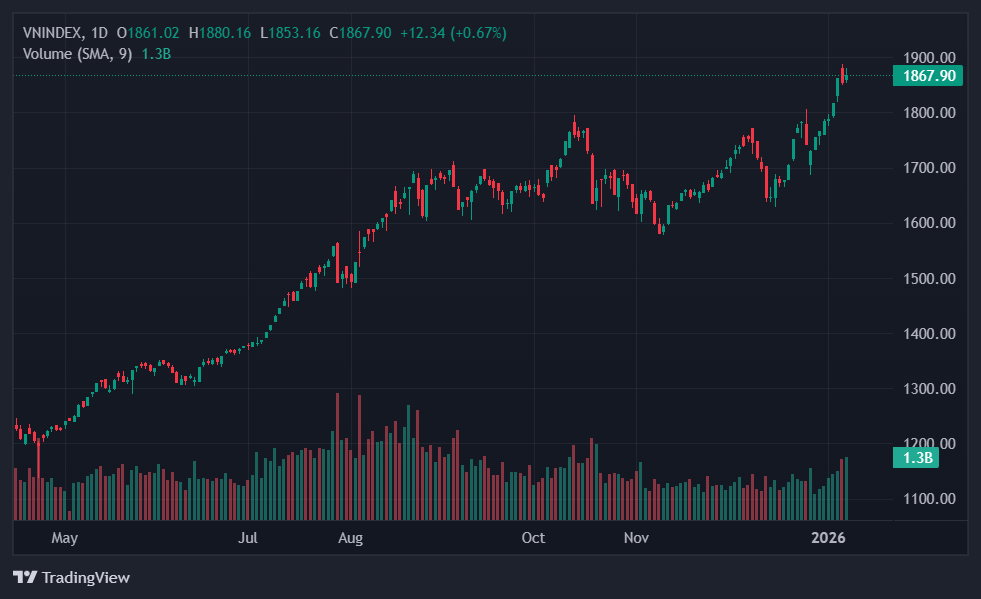The width and height of the screenshot is (981, 599).
Task: Select the Jul marker on time axis
Action: point(249,538)
